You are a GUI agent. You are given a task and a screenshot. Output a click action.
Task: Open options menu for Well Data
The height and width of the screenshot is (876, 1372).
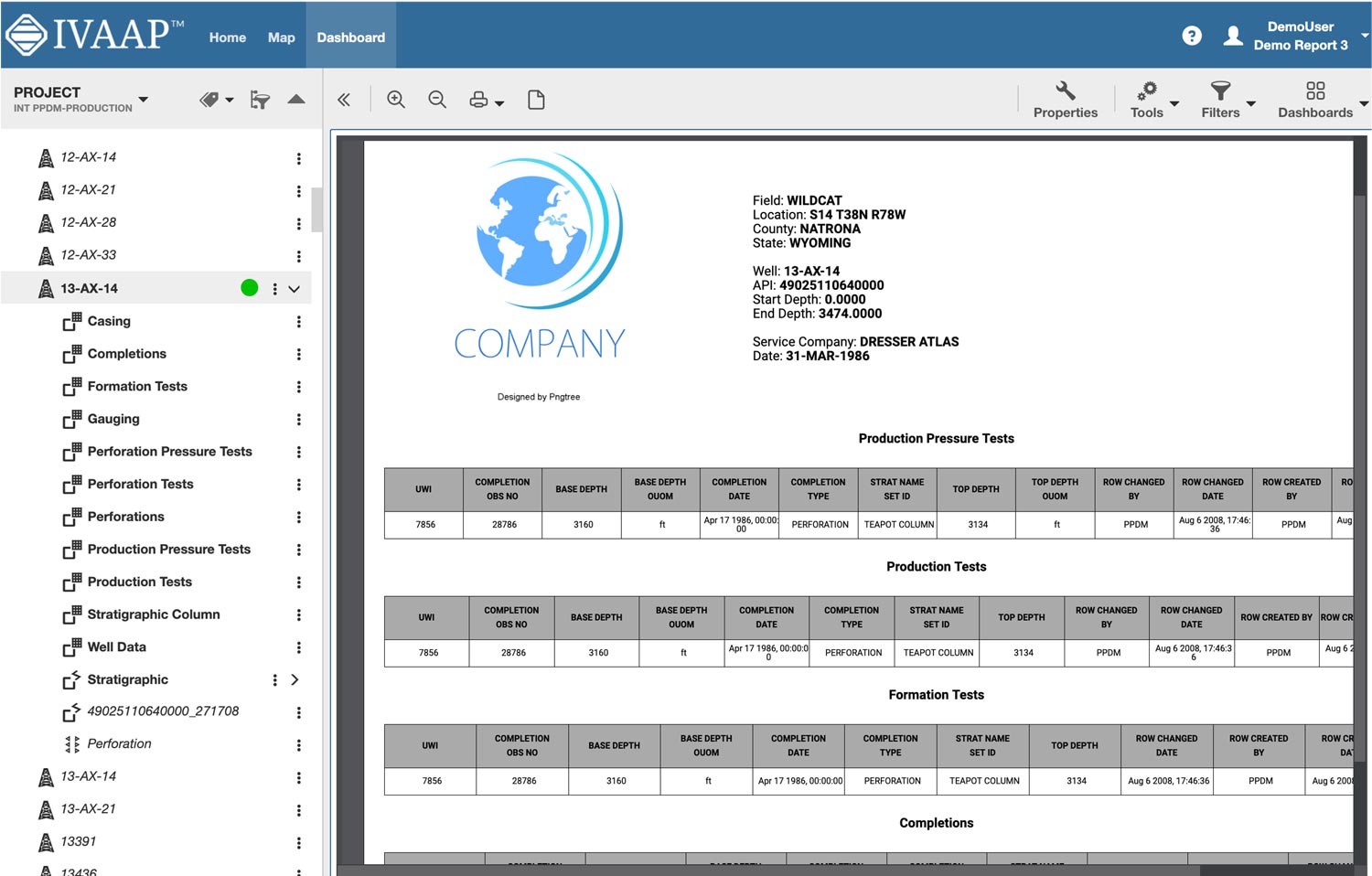[x=298, y=647]
